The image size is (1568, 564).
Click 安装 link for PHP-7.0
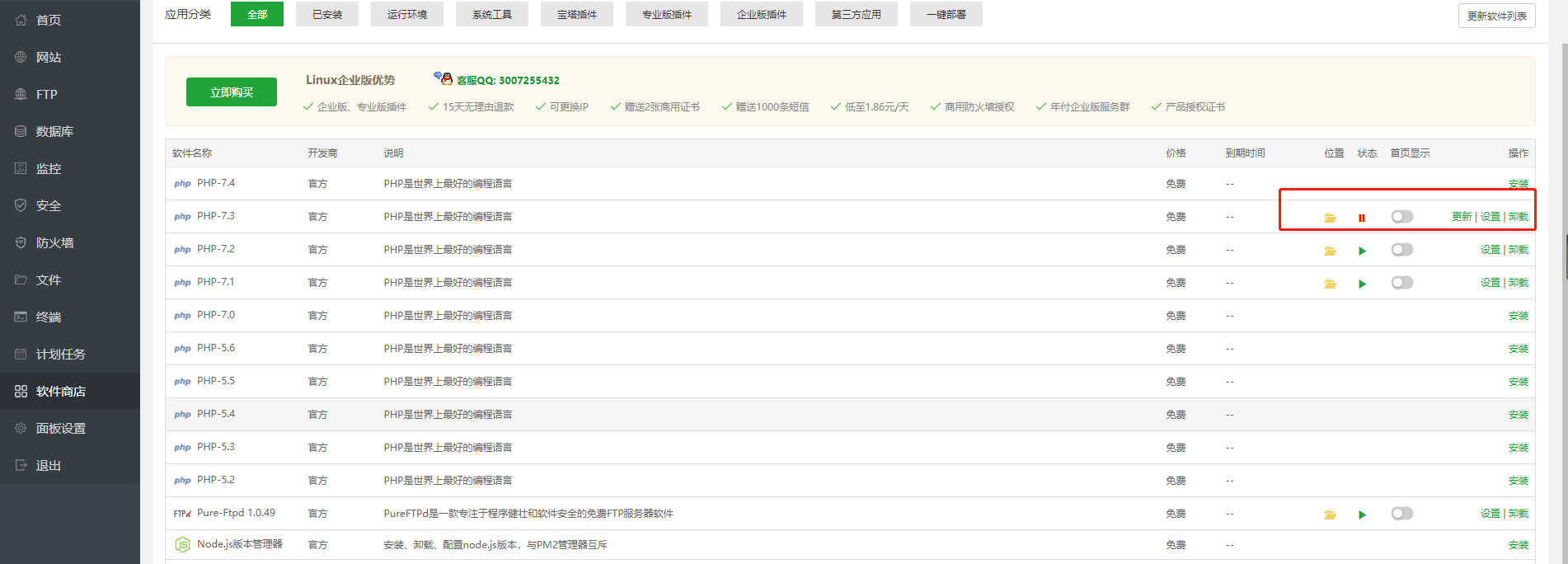(1519, 316)
